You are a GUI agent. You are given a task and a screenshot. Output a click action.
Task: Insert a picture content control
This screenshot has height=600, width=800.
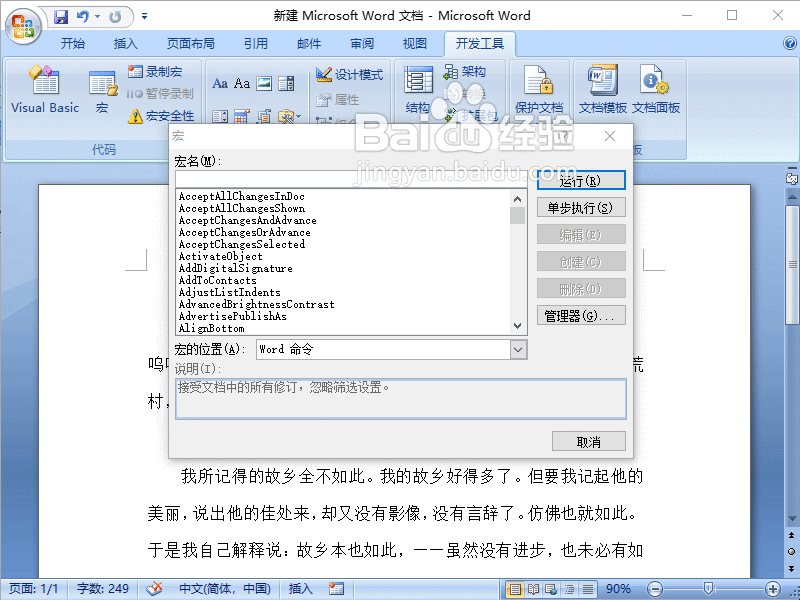[264, 83]
